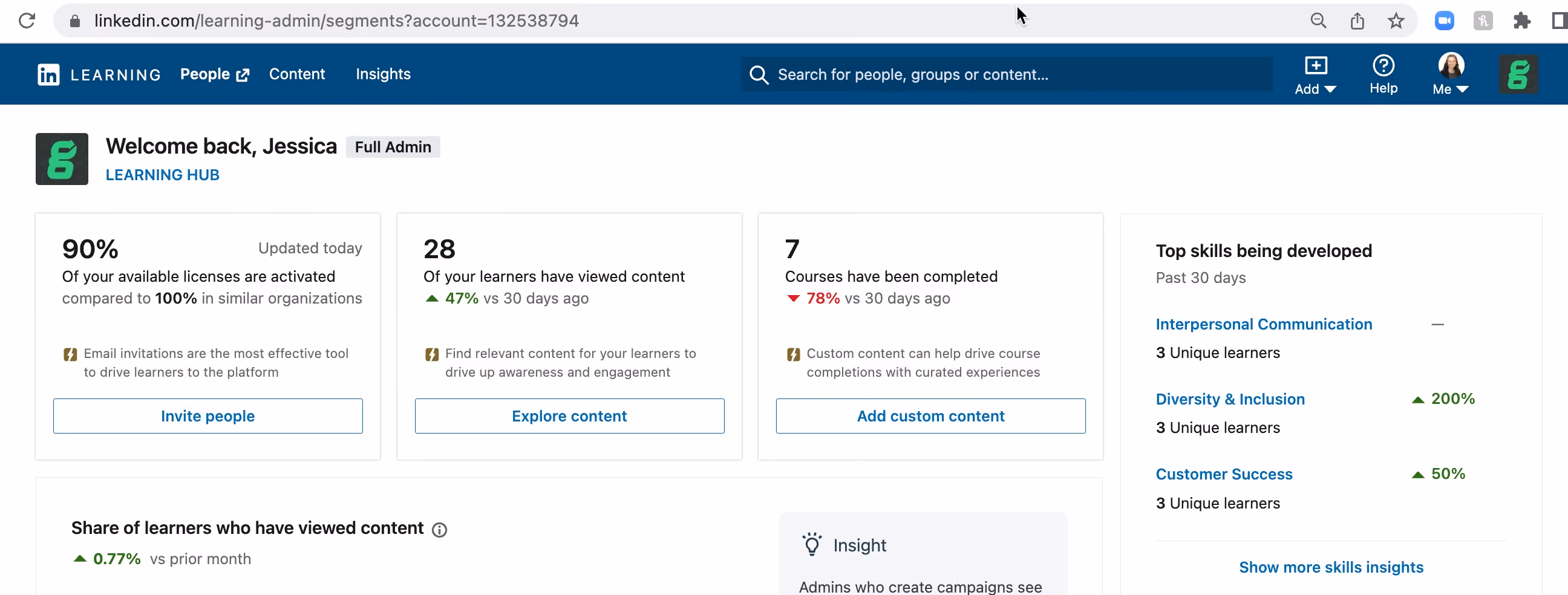Viewport: 1568px width, 595px height.
Task: Click Show more skills insights
Action: click(1331, 567)
